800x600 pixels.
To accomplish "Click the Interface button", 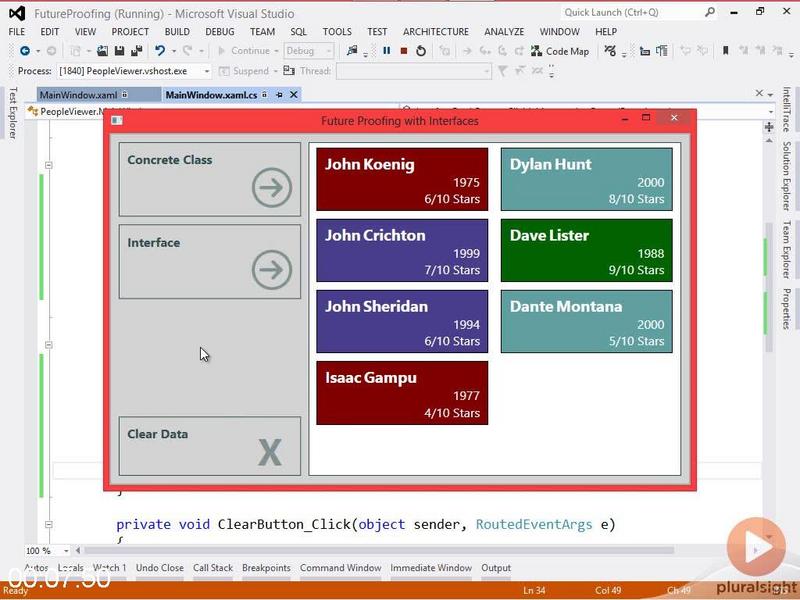I will pyautogui.click(x=210, y=261).
